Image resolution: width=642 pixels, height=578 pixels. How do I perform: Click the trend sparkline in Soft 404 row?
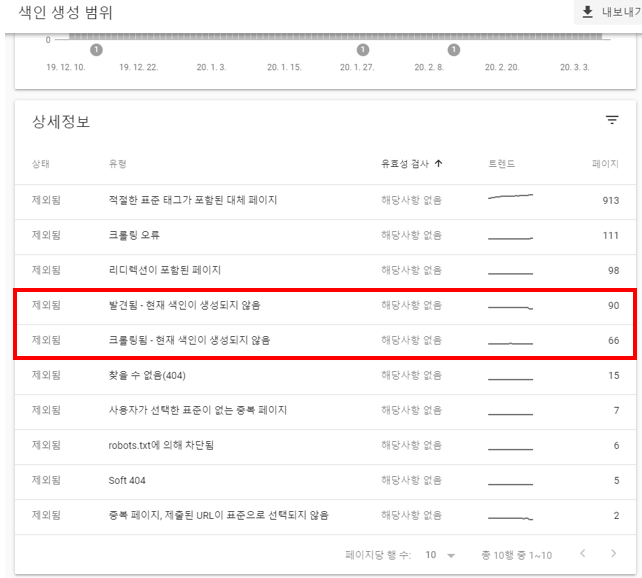click(x=511, y=484)
